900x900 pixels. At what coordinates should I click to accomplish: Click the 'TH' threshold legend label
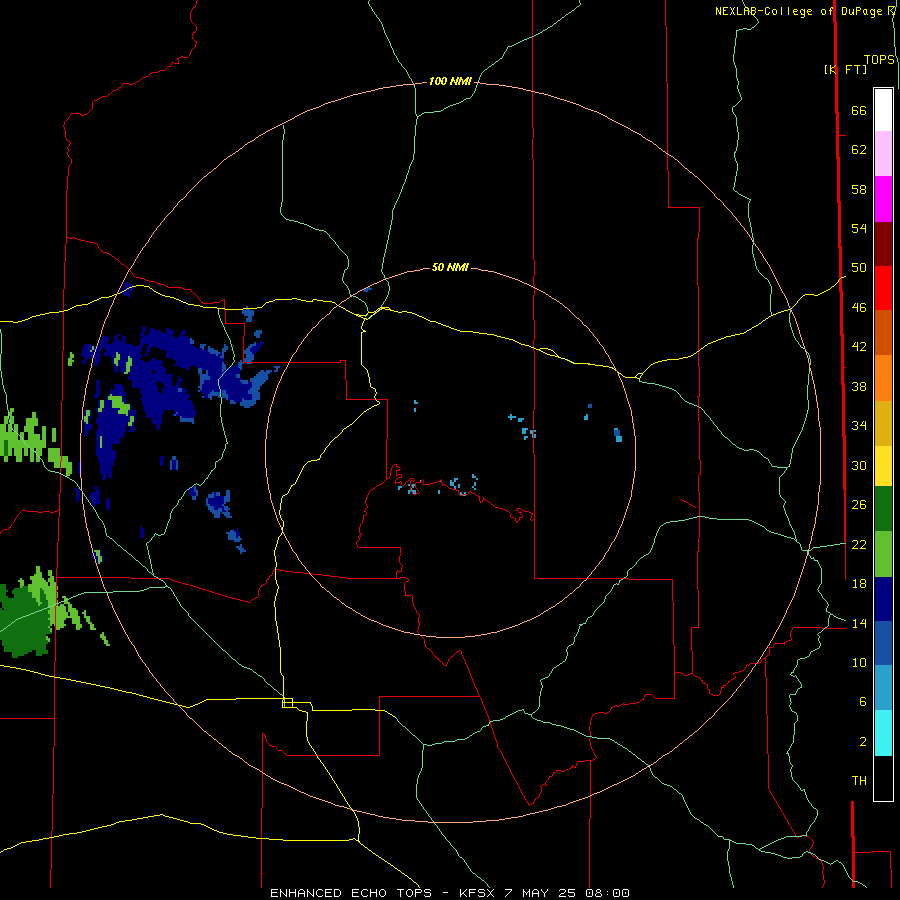point(859,781)
